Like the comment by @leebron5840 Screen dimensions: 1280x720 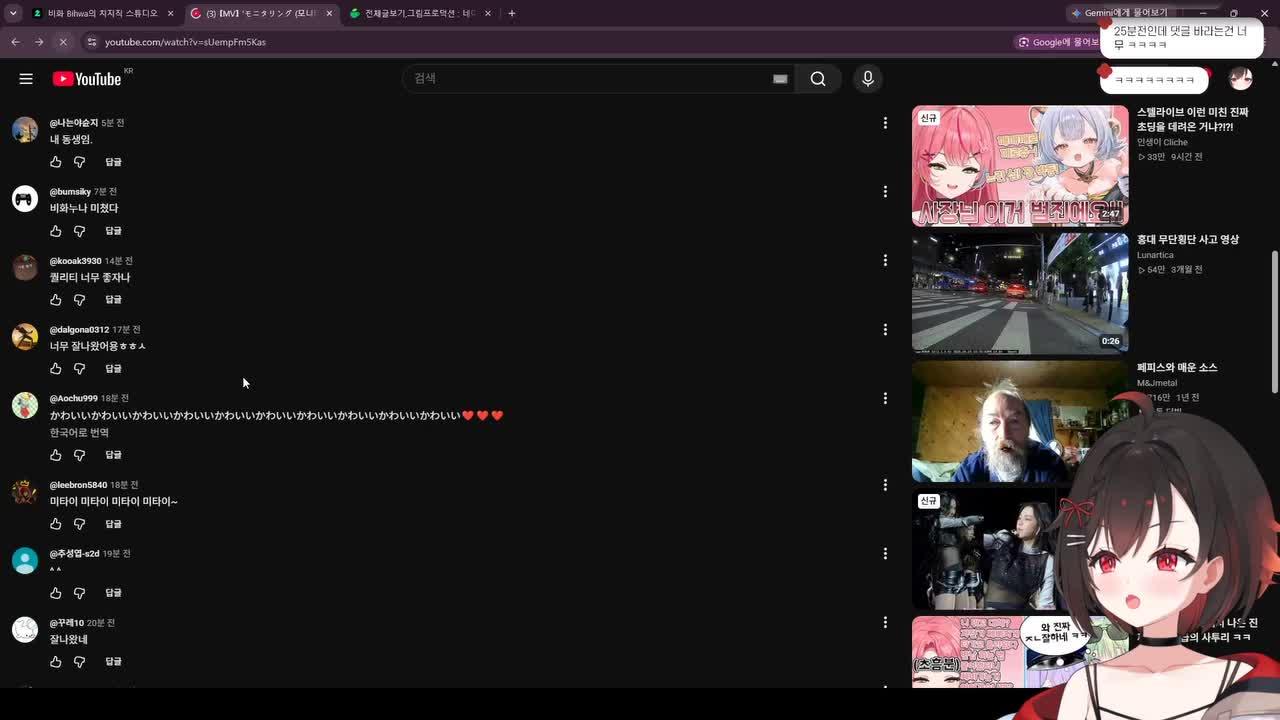click(x=56, y=524)
